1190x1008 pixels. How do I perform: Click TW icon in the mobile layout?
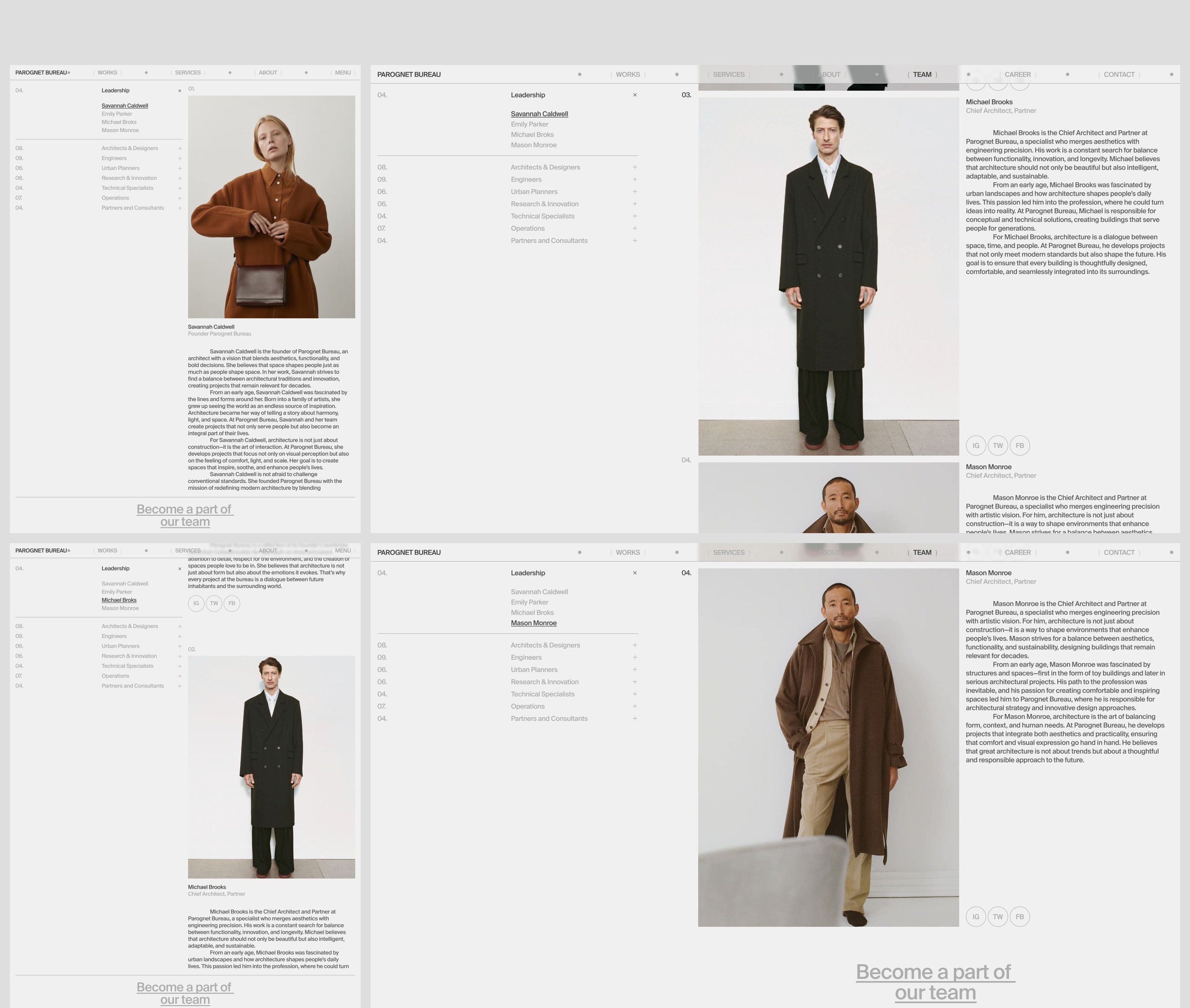[x=214, y=603]
